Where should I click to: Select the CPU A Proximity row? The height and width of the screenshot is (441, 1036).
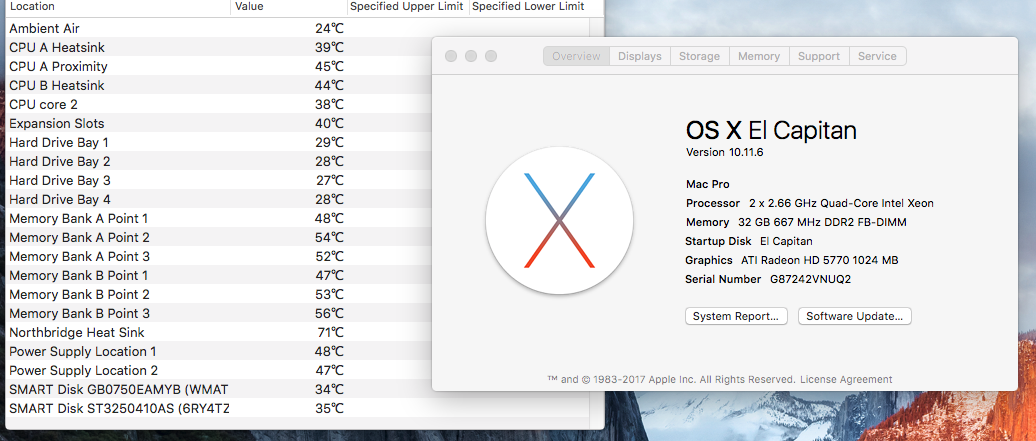coord(219,67)
